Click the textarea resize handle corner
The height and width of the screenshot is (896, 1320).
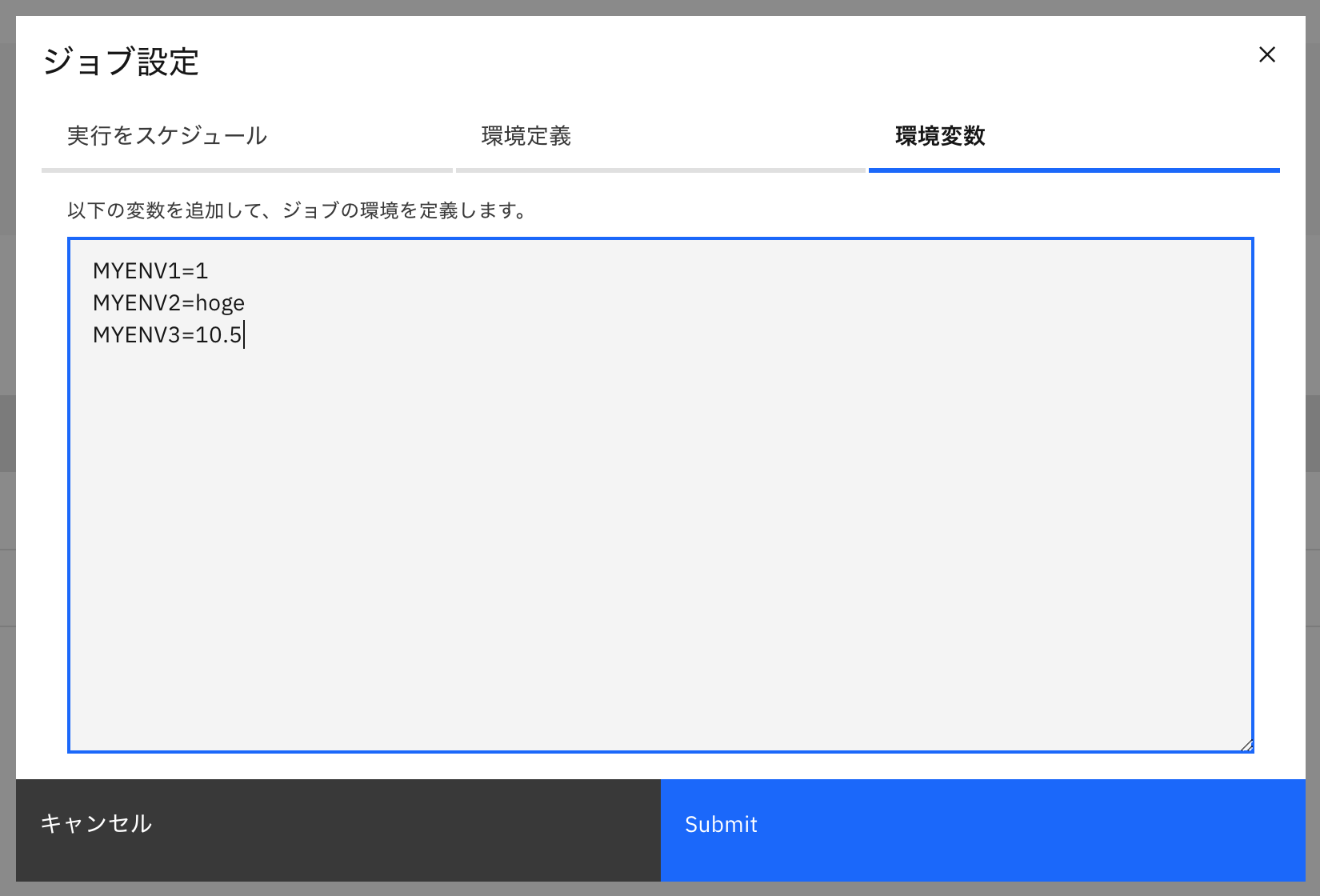tap(1246, 746)
